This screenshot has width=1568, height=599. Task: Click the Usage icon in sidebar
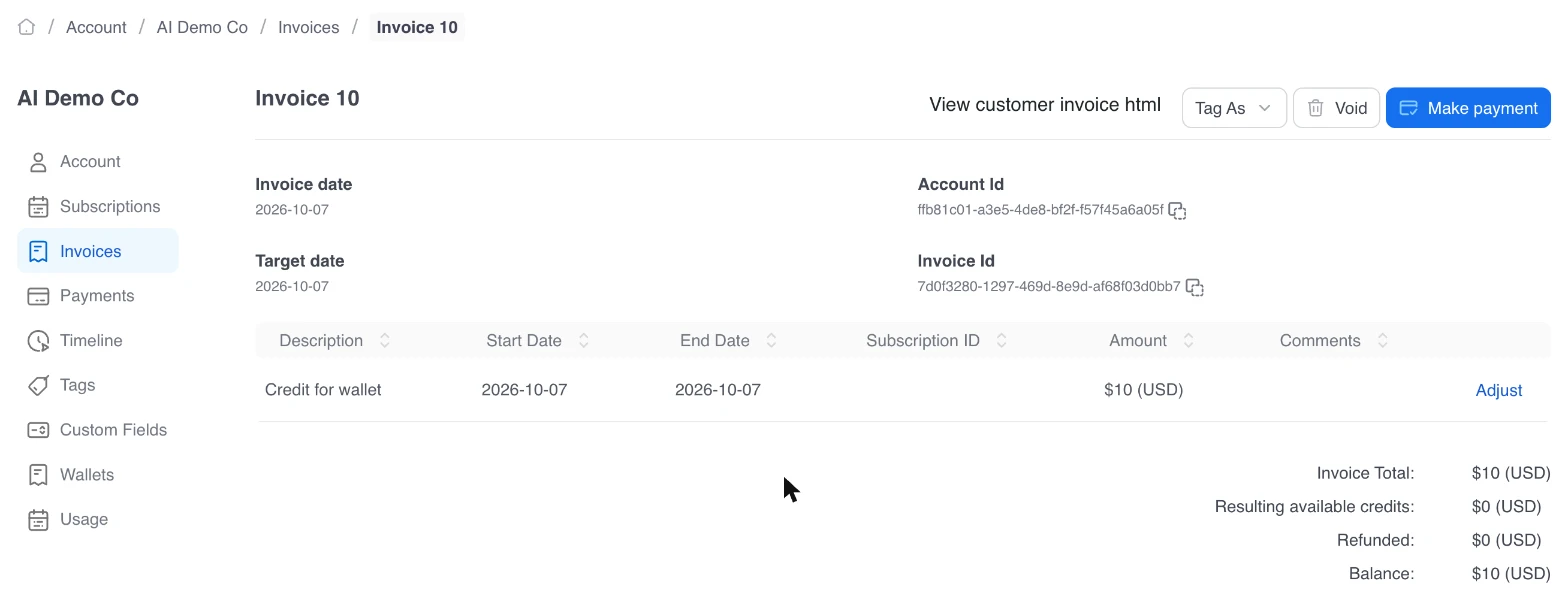(x=38, y=520)
